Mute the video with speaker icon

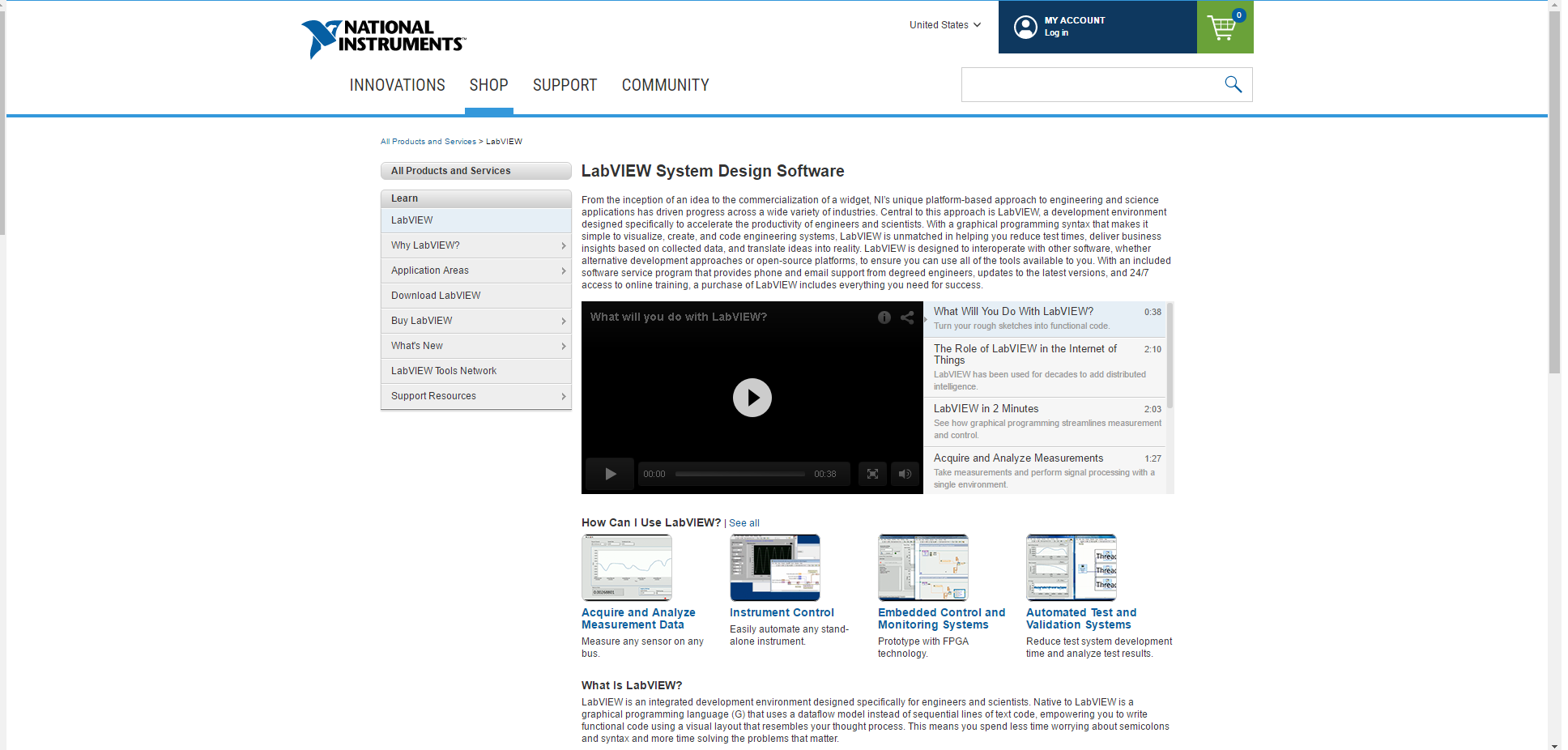click(905, 474)
